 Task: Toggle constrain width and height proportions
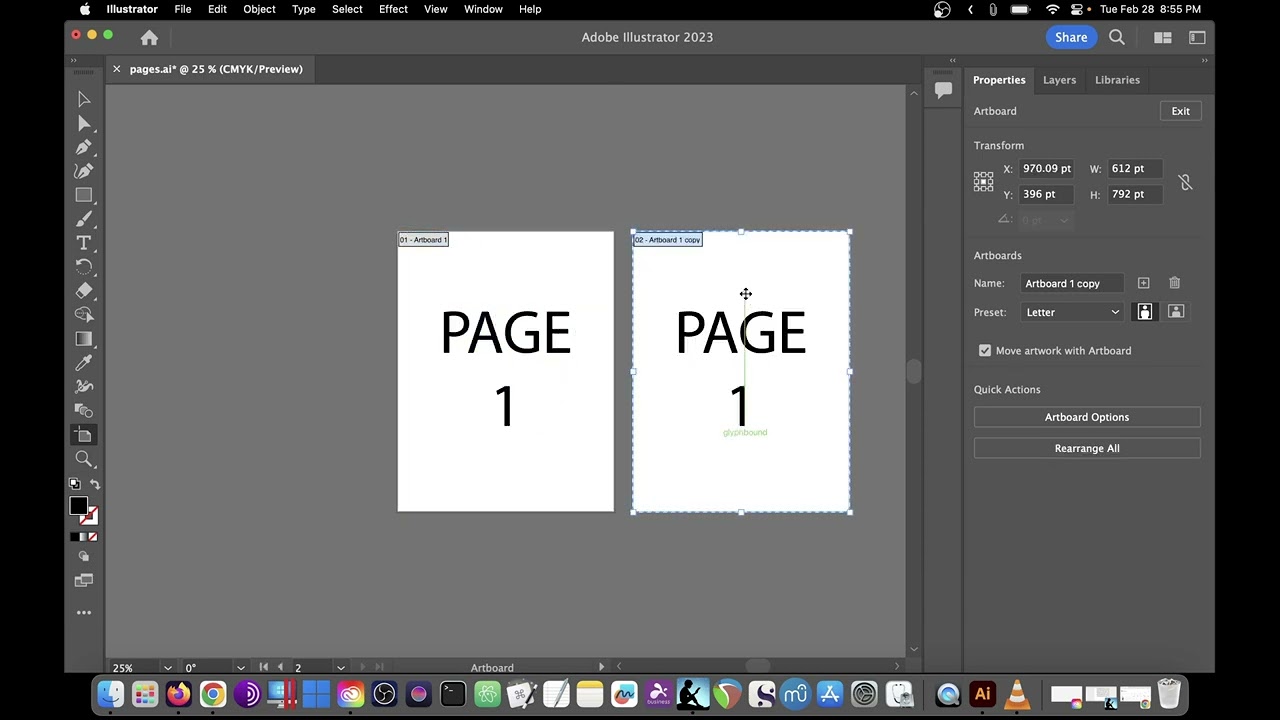click(x=1185, y=182)
